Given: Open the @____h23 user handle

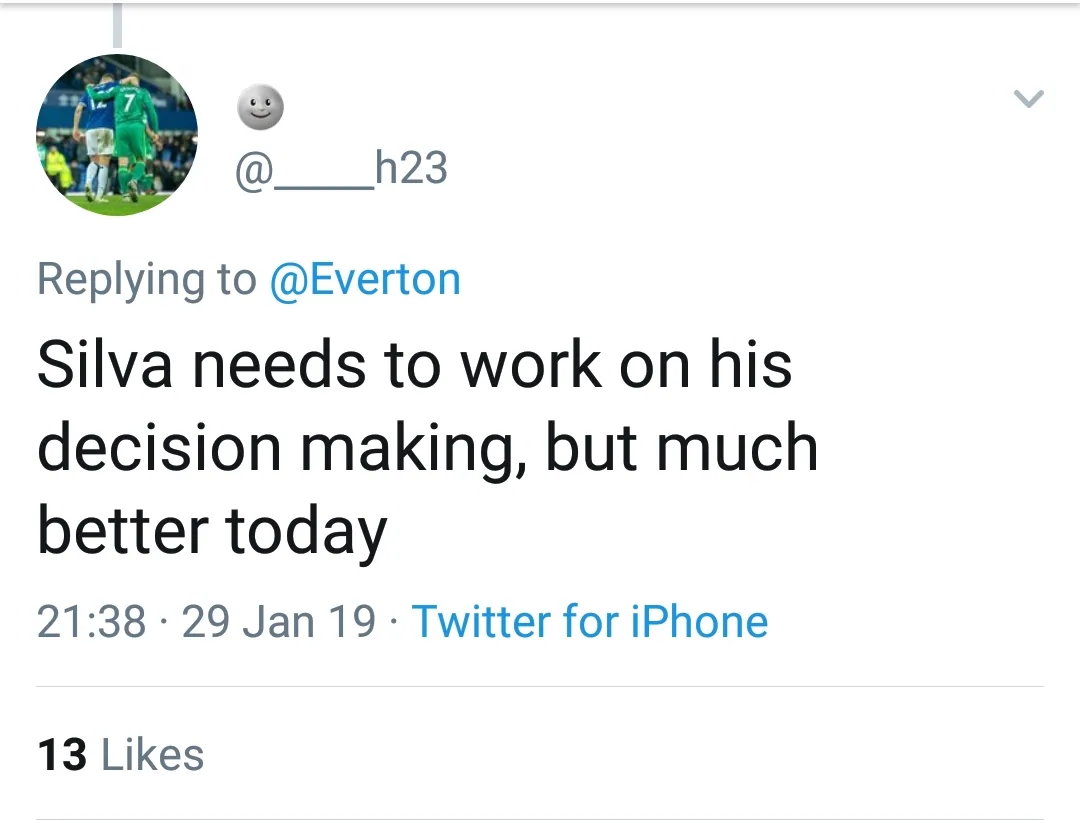Looking at the screenshot, I should (341, 169).
